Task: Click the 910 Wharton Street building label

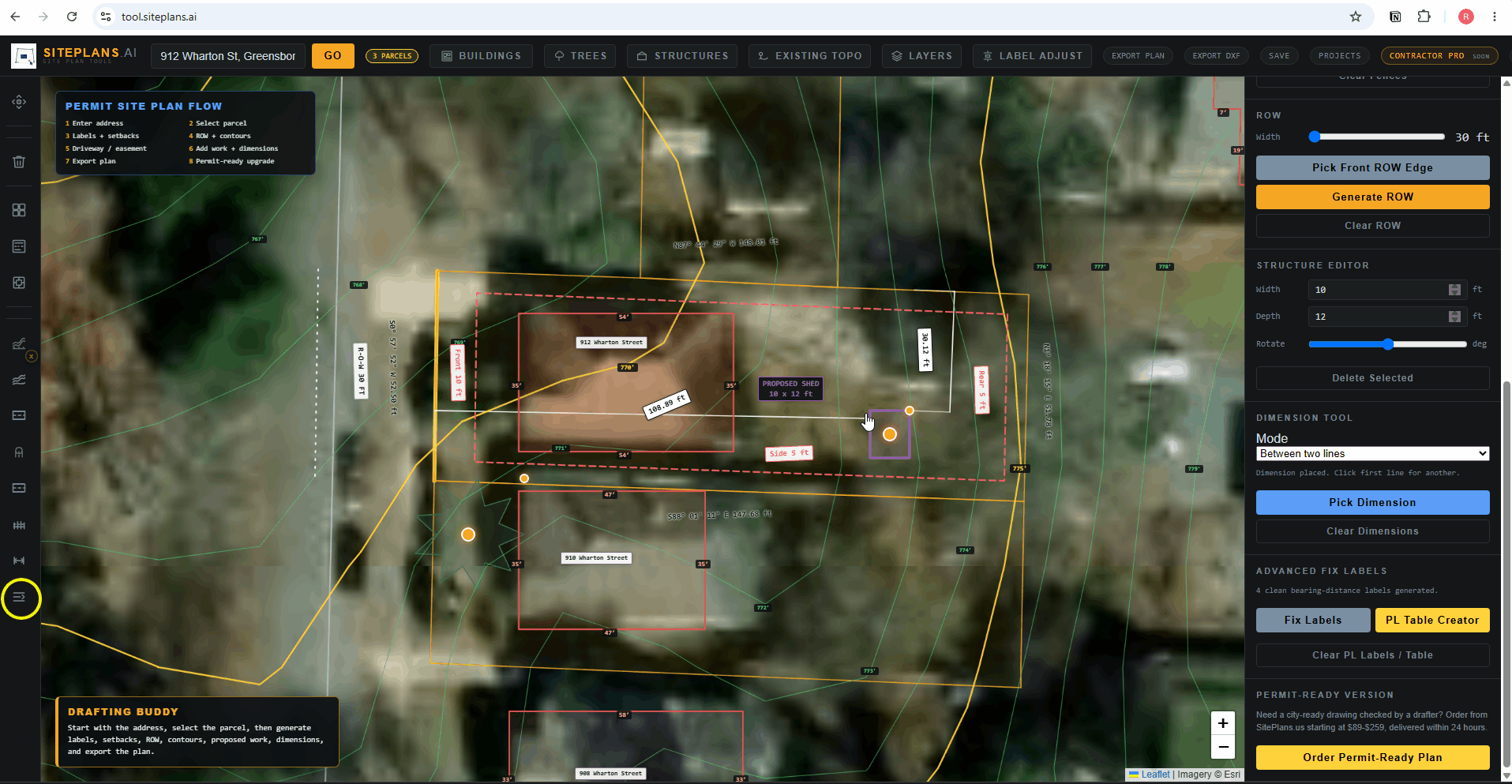Action: [596, 558]
